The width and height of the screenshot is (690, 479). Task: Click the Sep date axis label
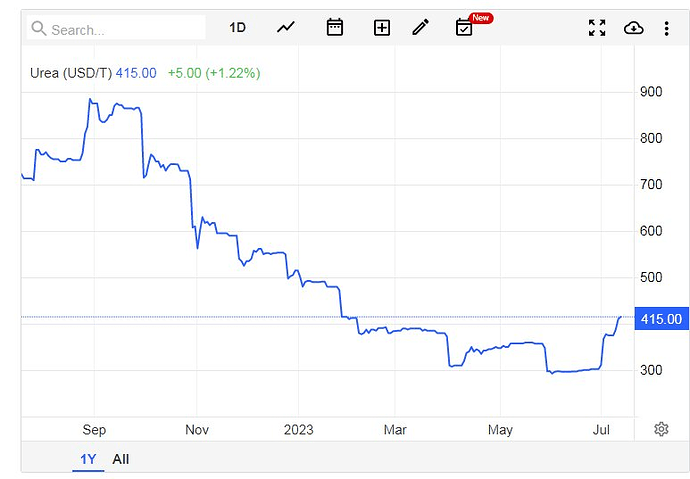(x=94, y=430)
